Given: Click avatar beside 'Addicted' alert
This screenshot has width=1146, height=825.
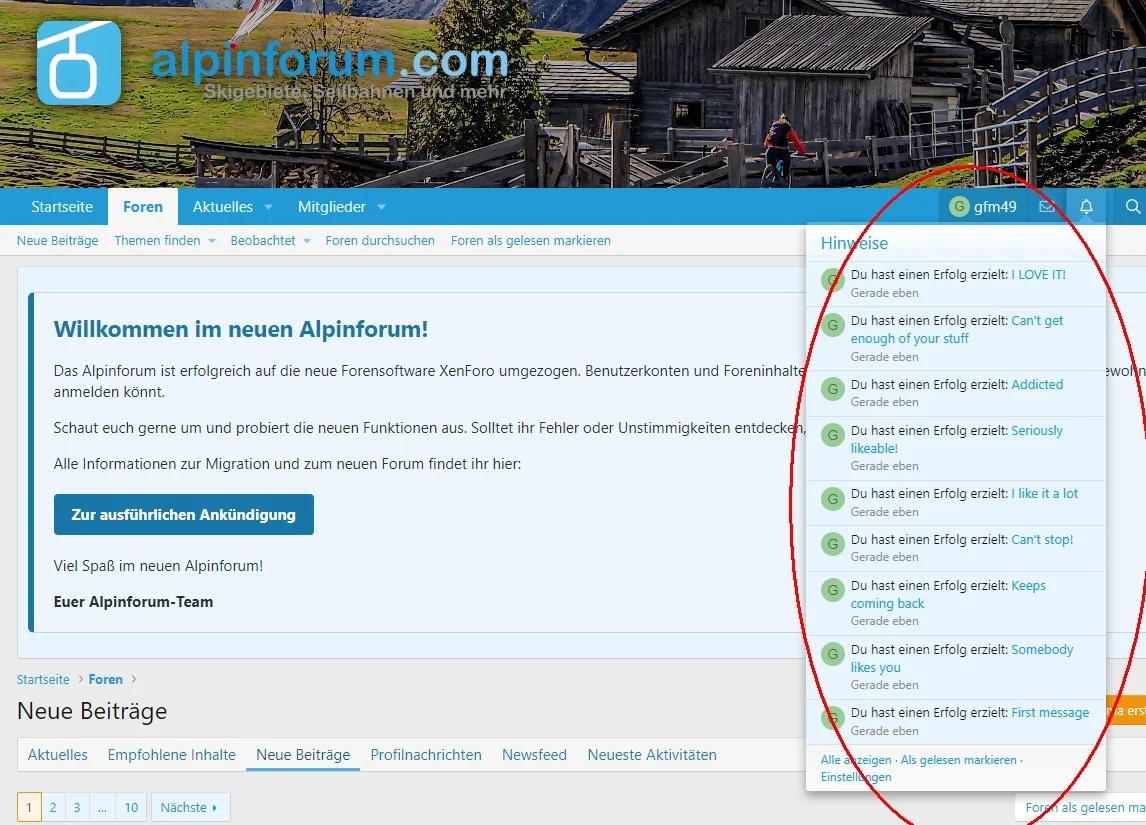Looking at the screenshot, I should tap(832, 389).
